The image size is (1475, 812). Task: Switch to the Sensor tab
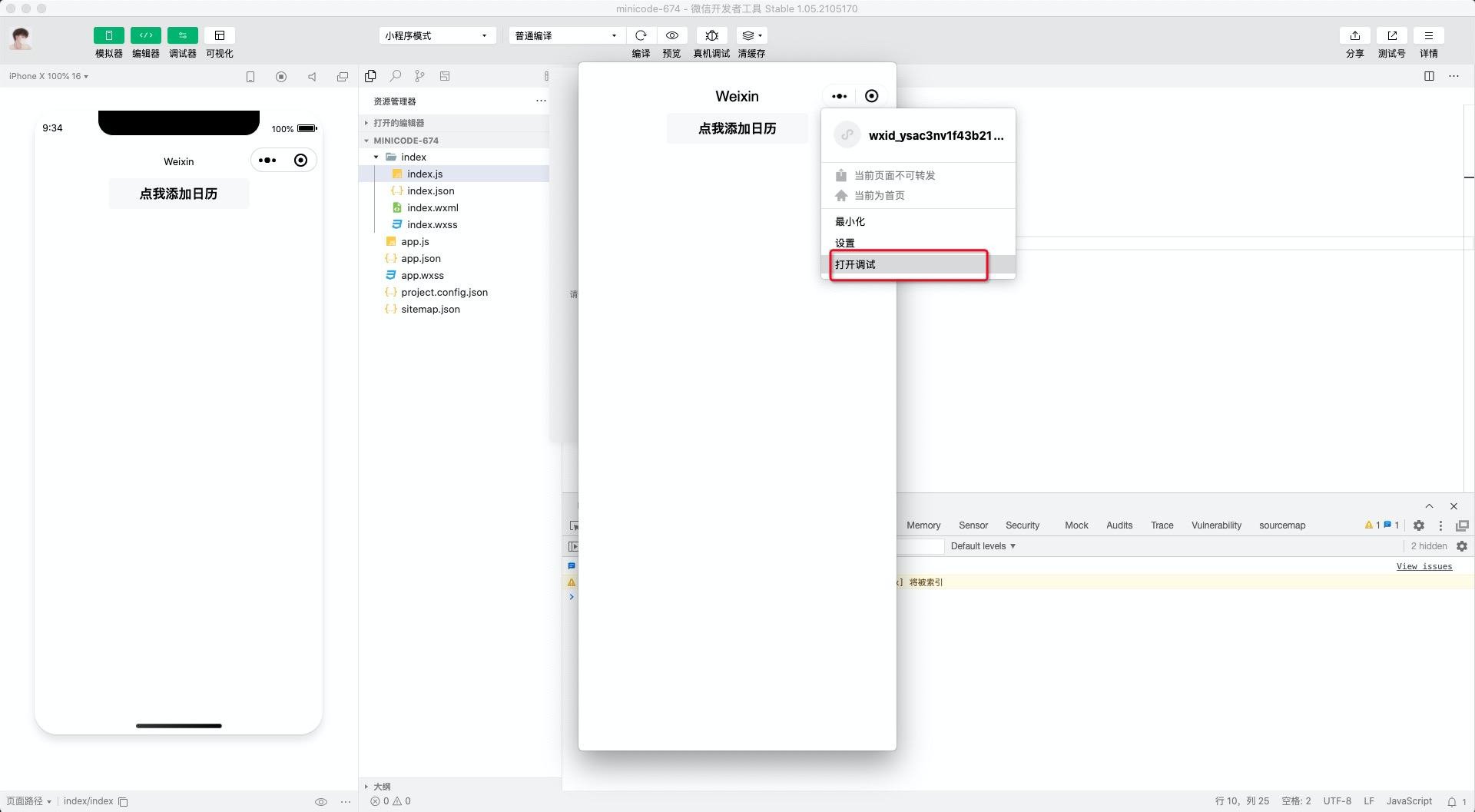tap(973, 525)
